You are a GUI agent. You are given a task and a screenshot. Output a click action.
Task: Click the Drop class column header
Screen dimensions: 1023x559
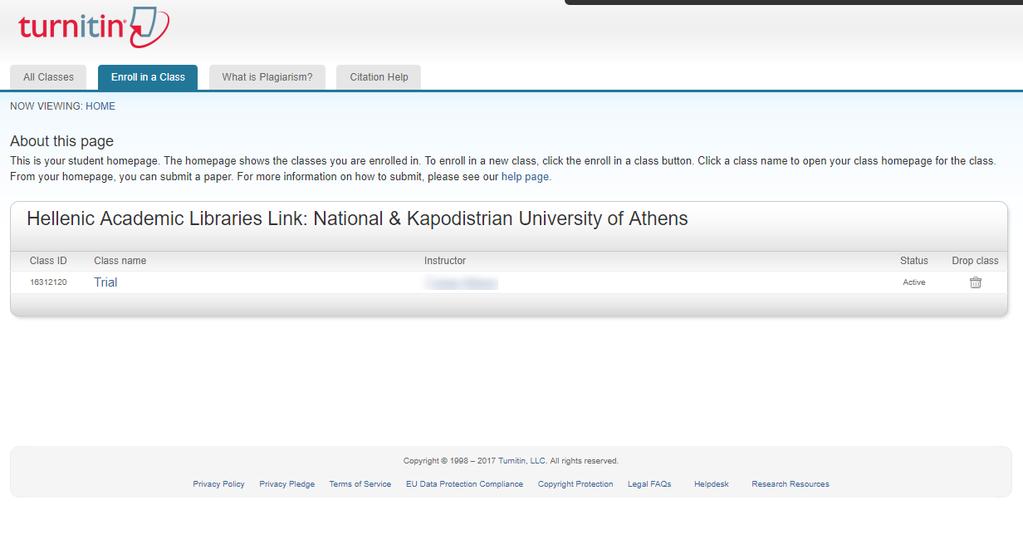975,260
